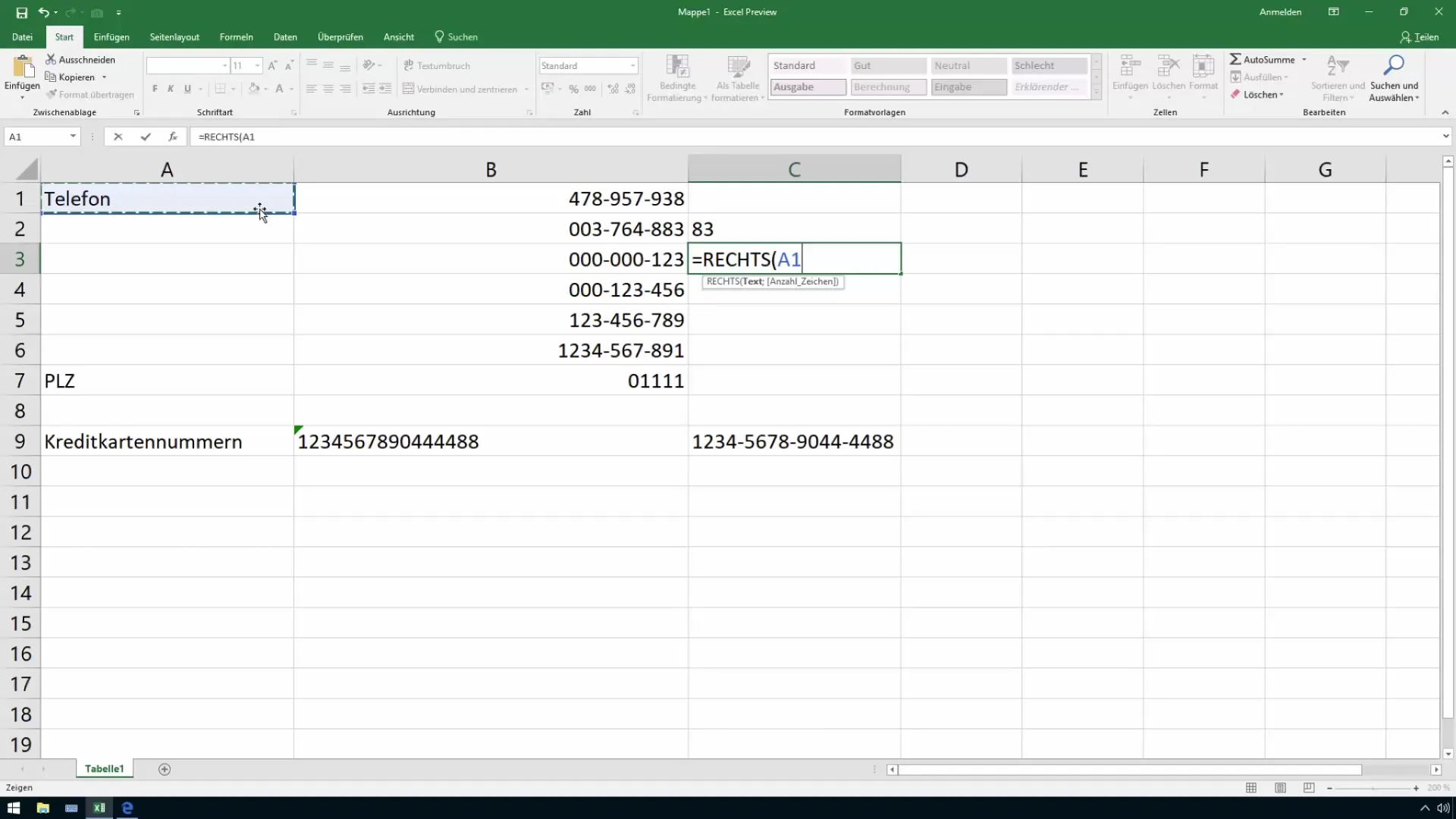Open Bedingte Formatierung menu
This screenshot has height=819, width=1456.
pyautogui.click(x=677, y=78)
